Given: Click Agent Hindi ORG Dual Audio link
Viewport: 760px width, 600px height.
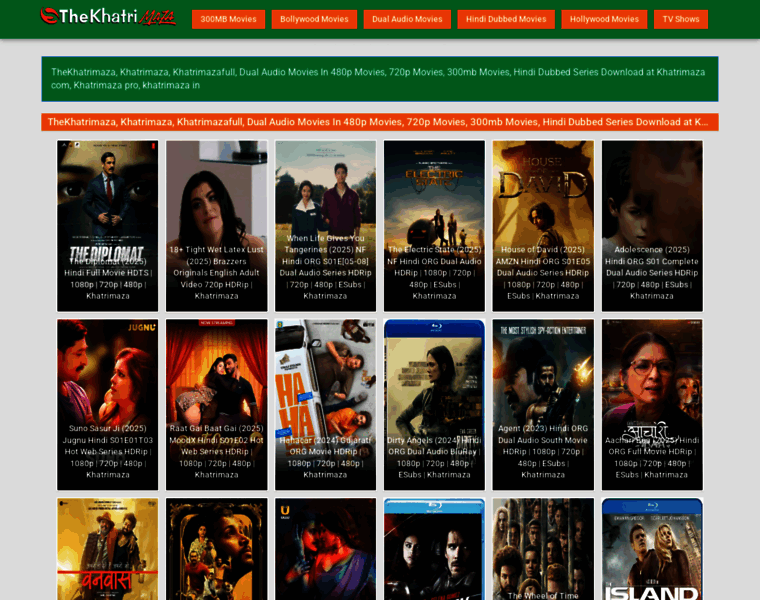Looking at the screenshot, I should [543, 452].
